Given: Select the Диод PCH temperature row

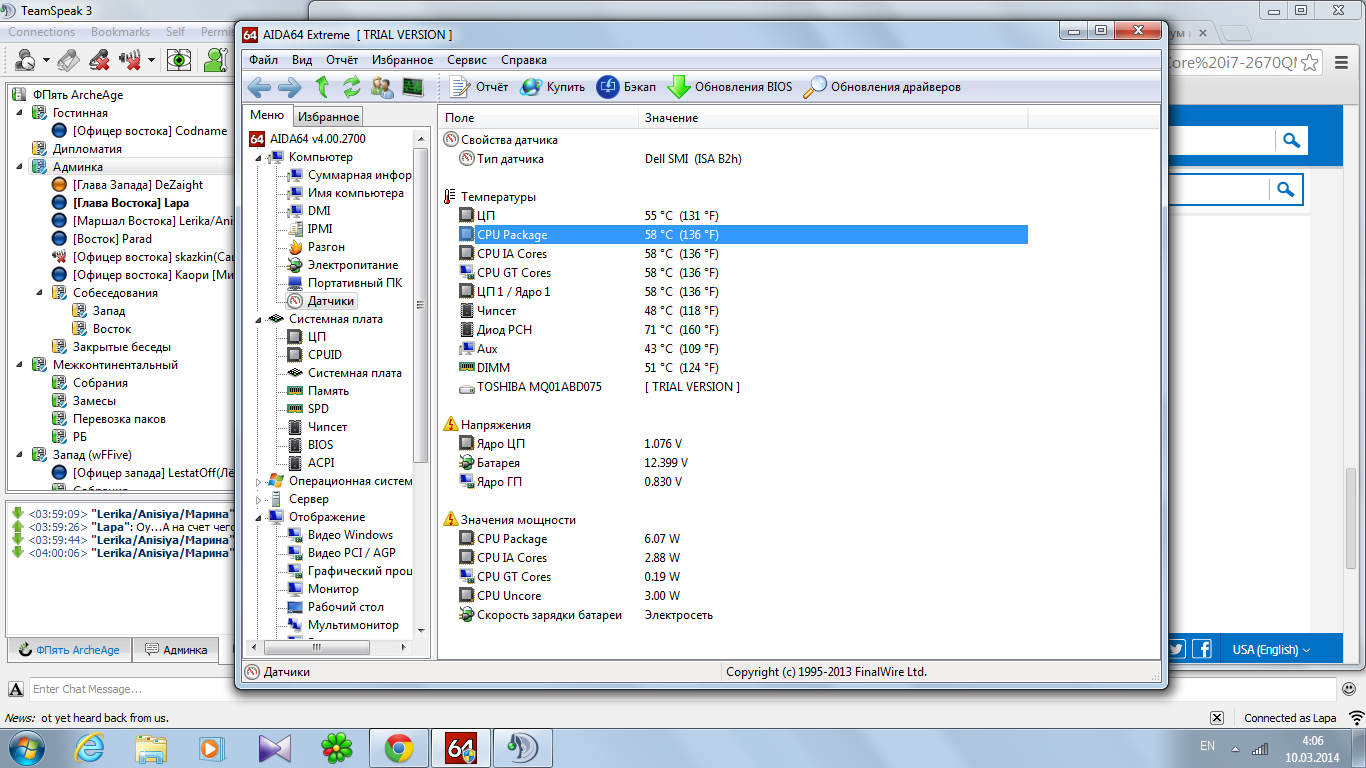Looking at the screenshot, I should click(743, 329).
